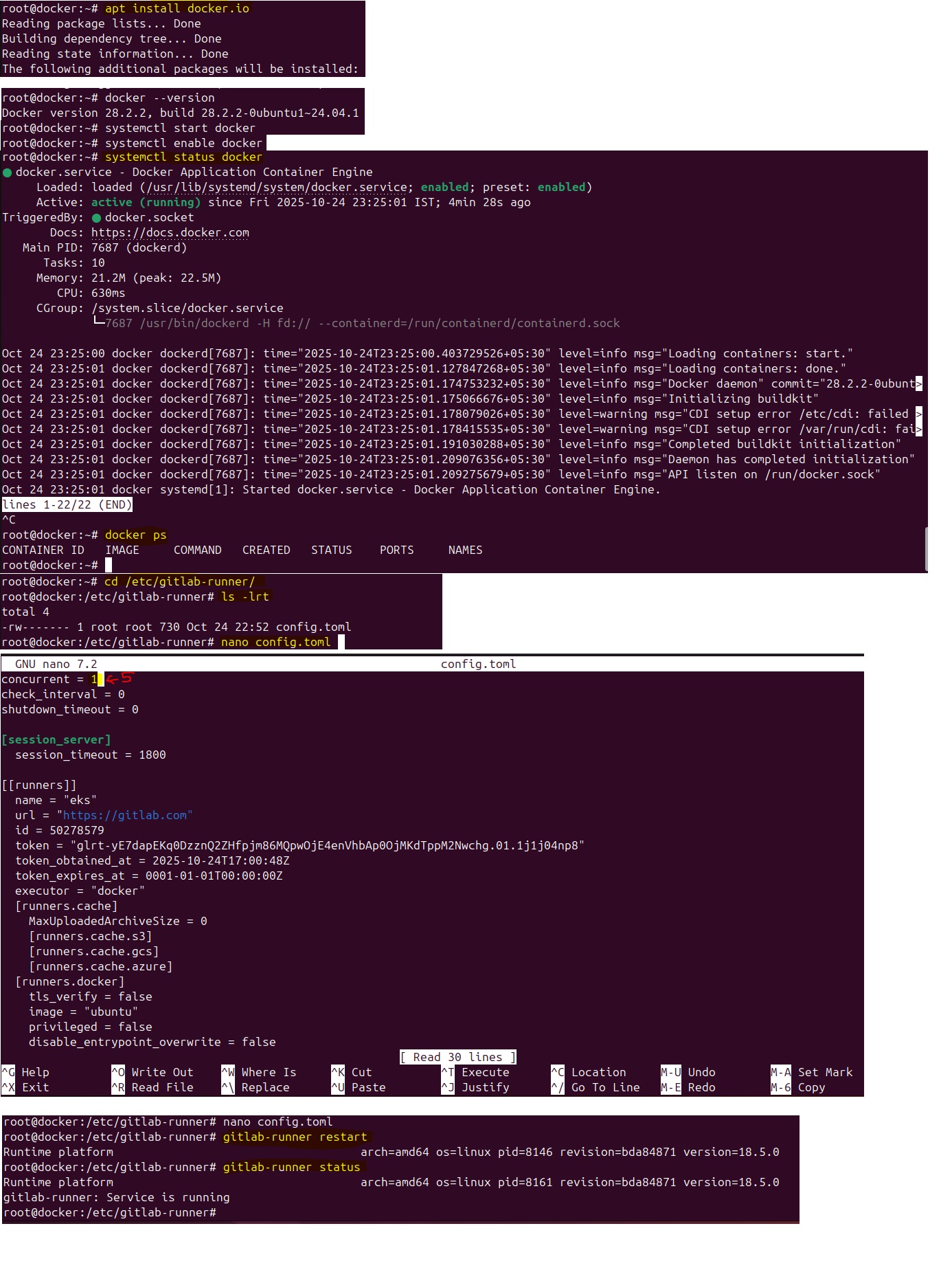Click the red arrow annotation beside concurrent

(118, 678)
